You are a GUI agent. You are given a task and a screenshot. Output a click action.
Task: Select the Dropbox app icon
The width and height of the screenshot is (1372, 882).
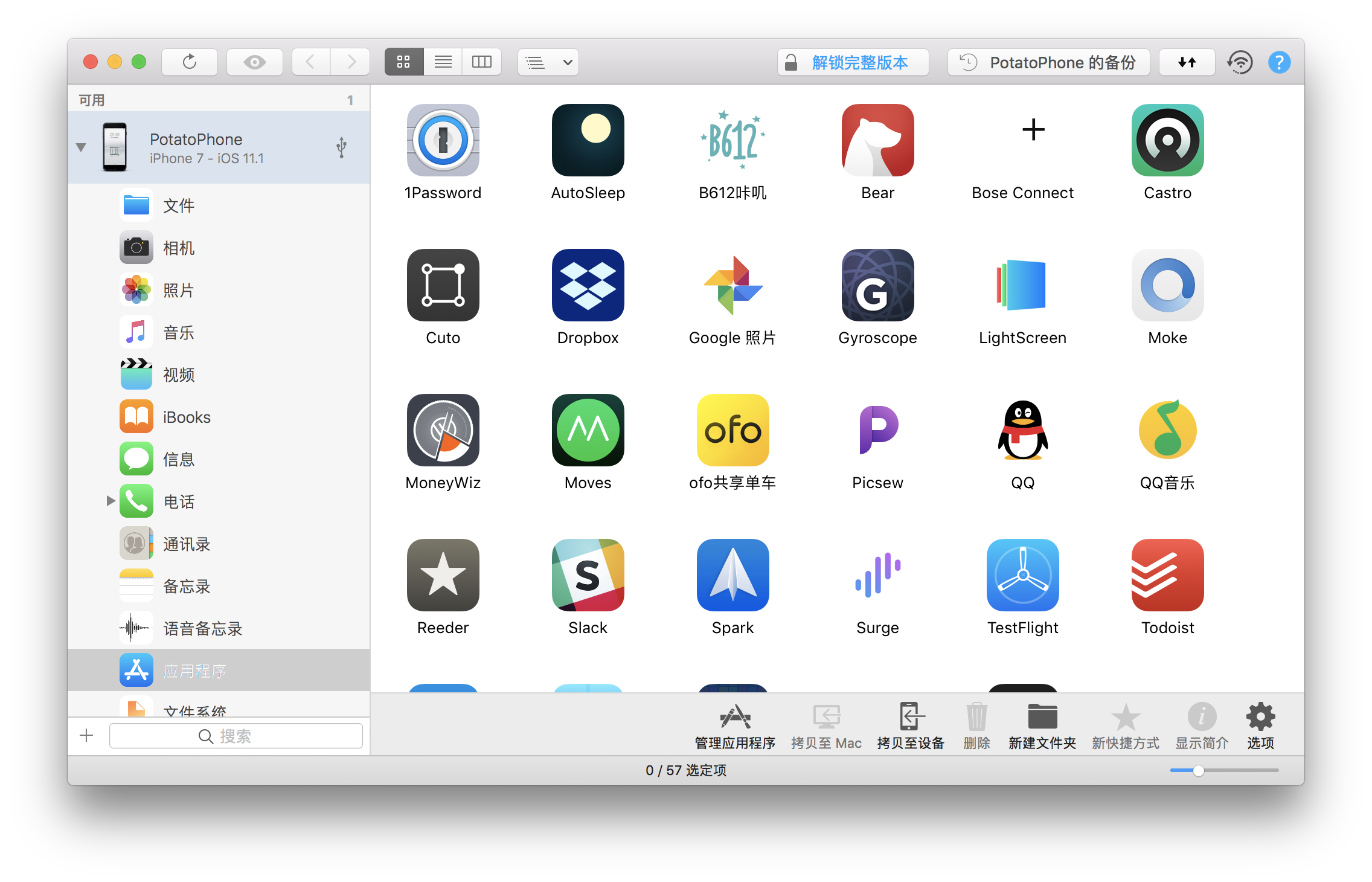pyautogui.click(x=588, y=285)
